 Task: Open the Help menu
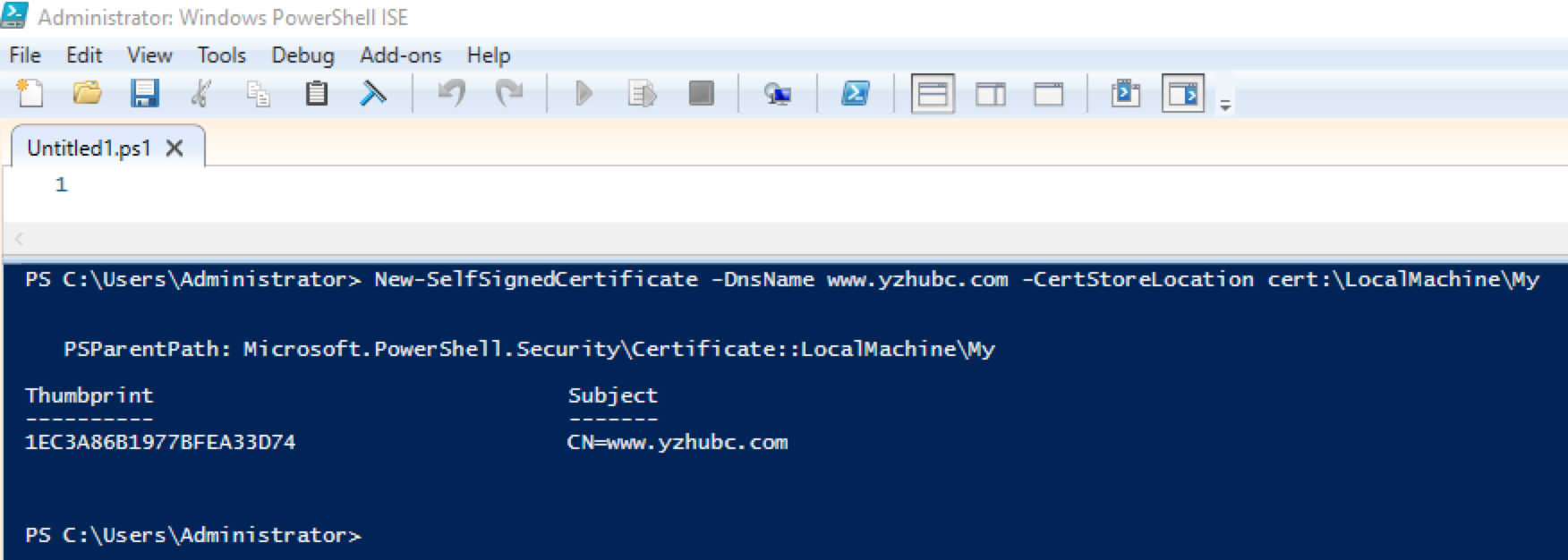click(489, 55)
